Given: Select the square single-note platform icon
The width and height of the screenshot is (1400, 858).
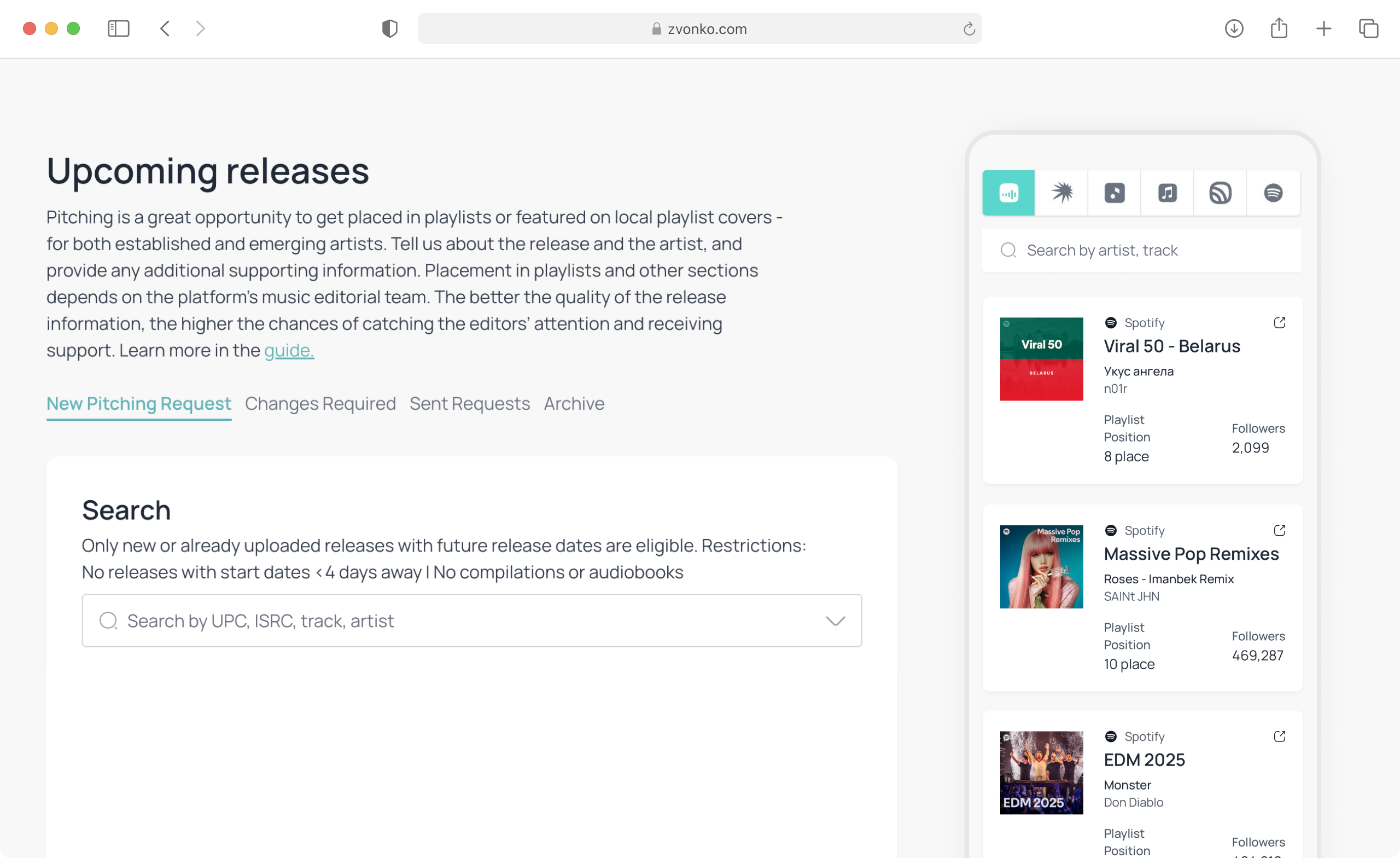Looking at the screenshot, I should [x=1114, y=193].
